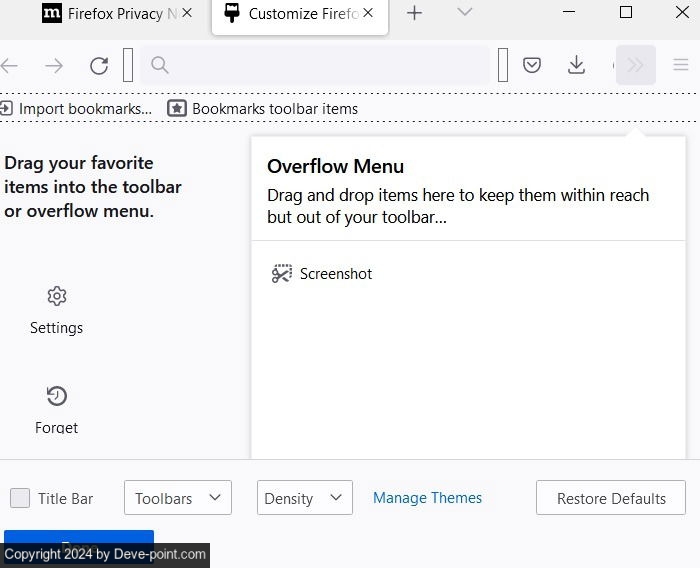
Task: Open the hamburger application menu
Action: [x=681, y=66]
